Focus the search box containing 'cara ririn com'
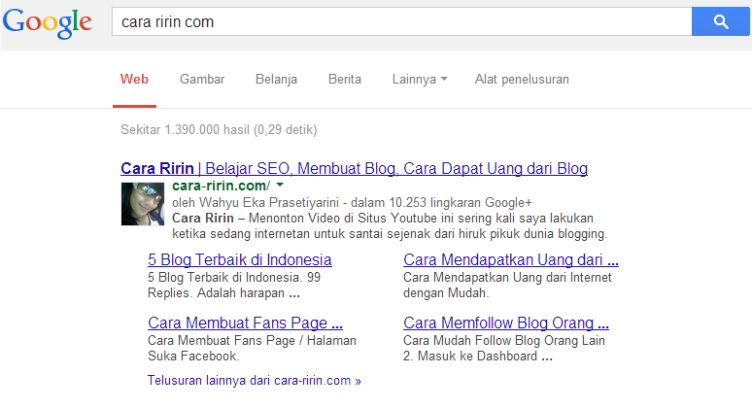The image size is (752, 408). tap(402, 22)
